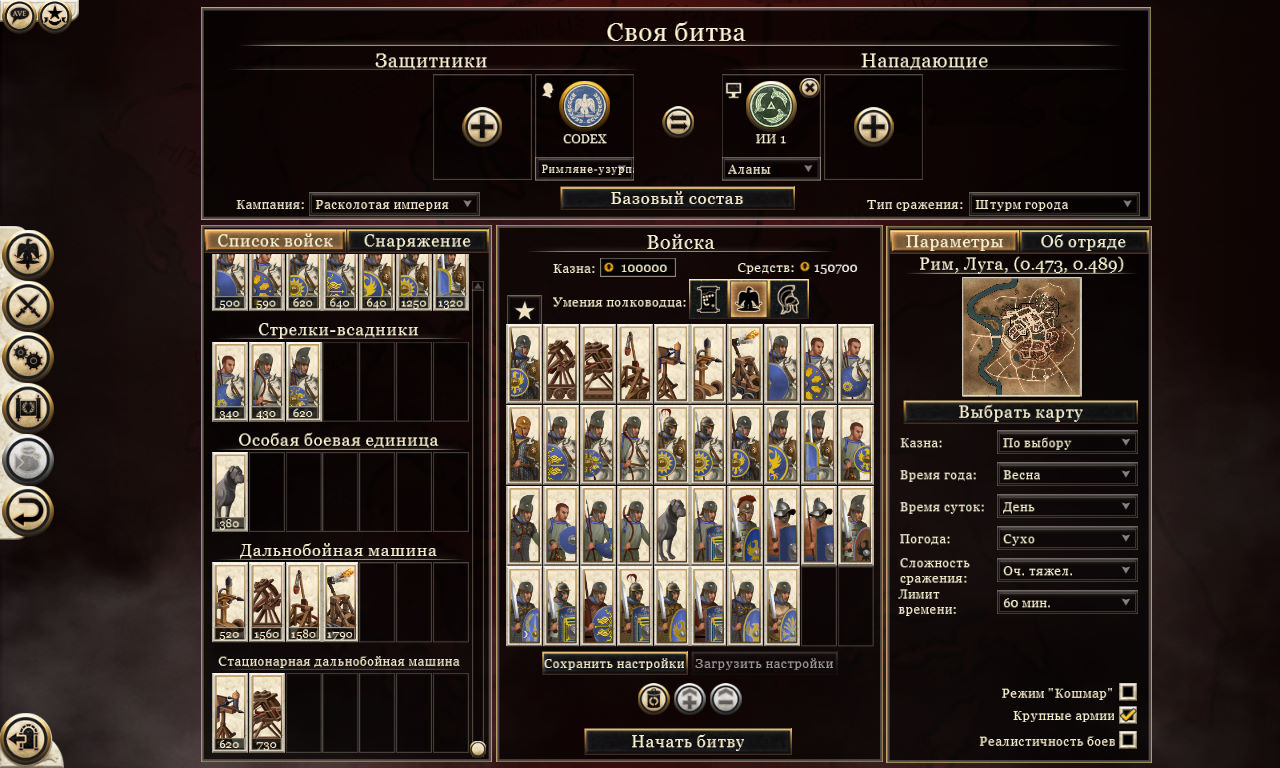Click the exit door icon in bottom-left corner
This screenshot has height=768, width=1280.
pyautogui.click(x=26, y=738)
